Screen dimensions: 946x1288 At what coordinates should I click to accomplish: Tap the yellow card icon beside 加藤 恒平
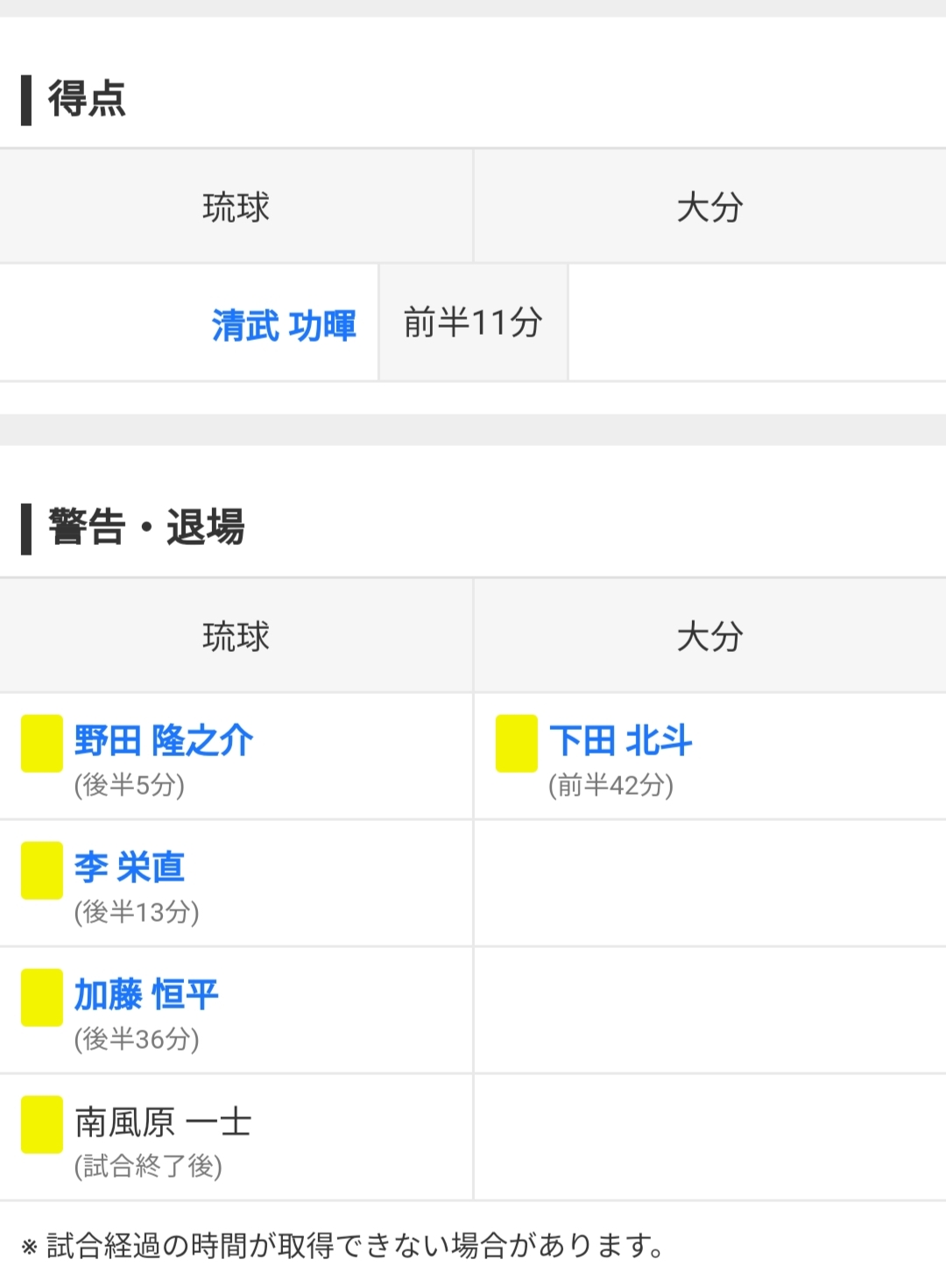tap(41, 997)
